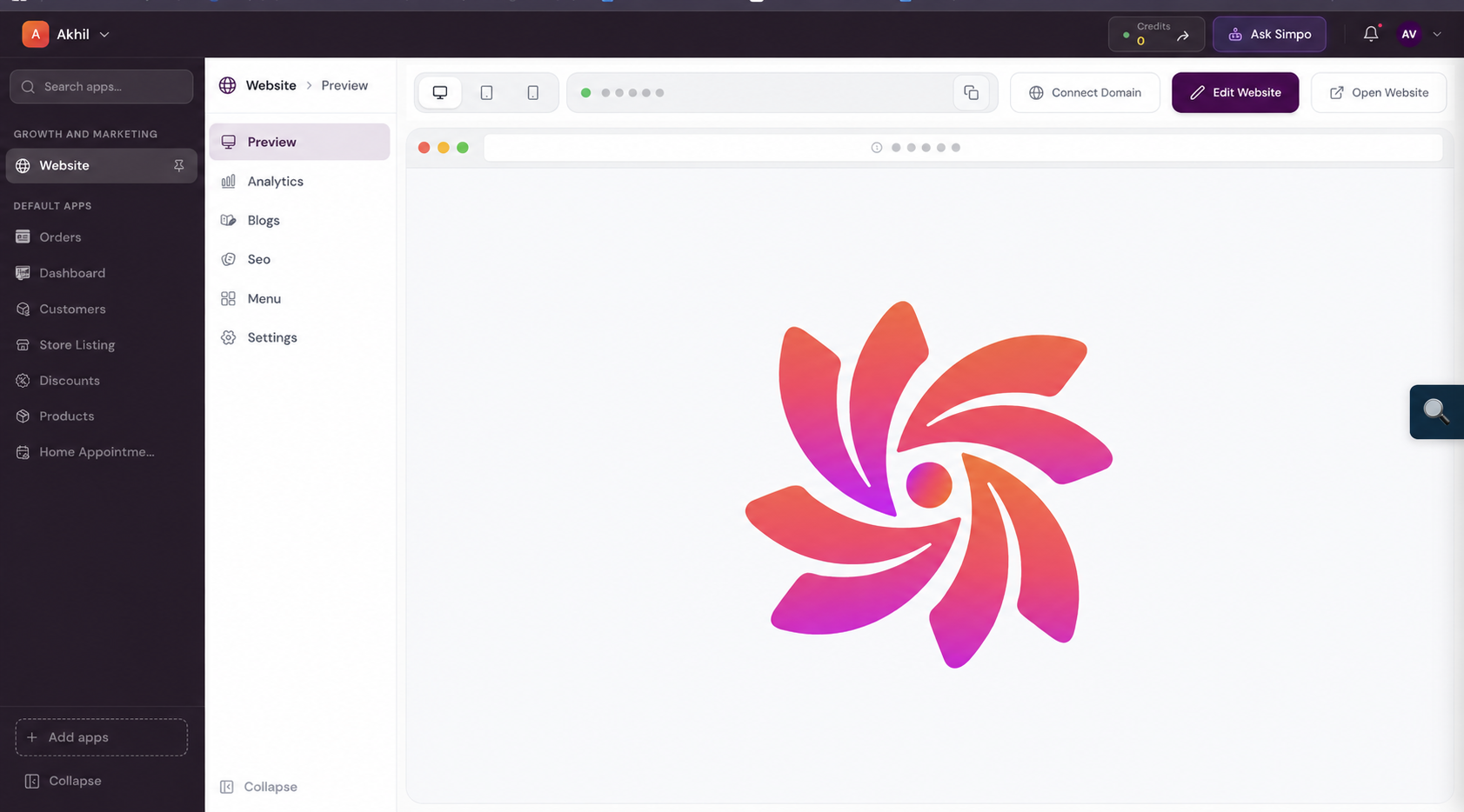The height and width of the screenshot is (812, 1464).
Task: Click Website breadcrumb link
Action: pos(271,85)
